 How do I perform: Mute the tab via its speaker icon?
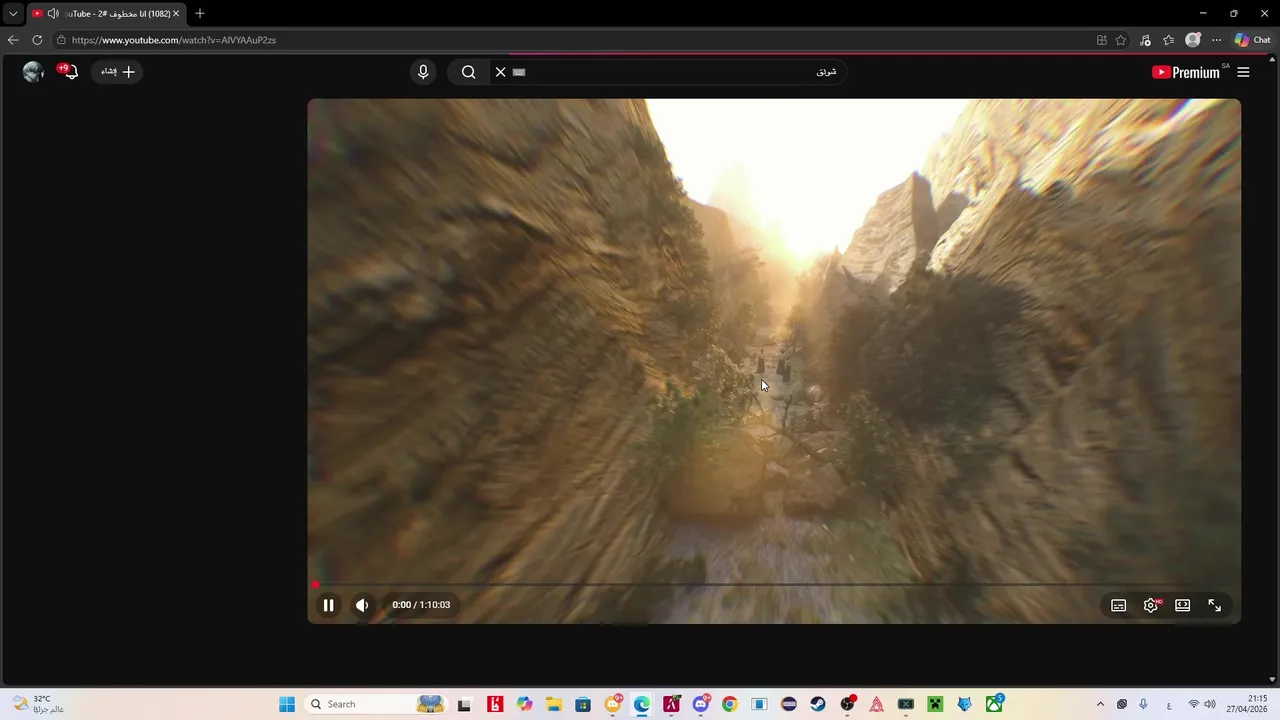click(53, 14)
